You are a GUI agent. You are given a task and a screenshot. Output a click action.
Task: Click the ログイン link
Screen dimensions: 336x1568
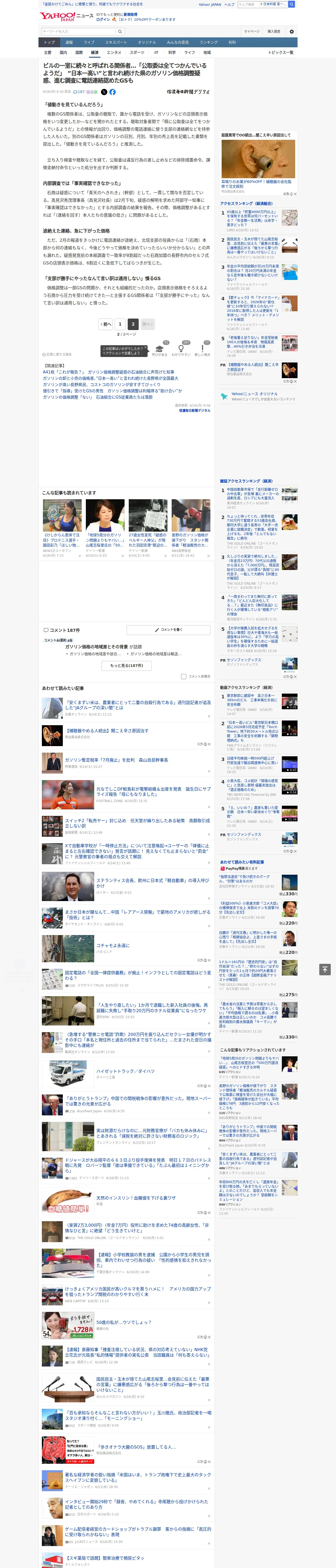click(x=103, y=20)
